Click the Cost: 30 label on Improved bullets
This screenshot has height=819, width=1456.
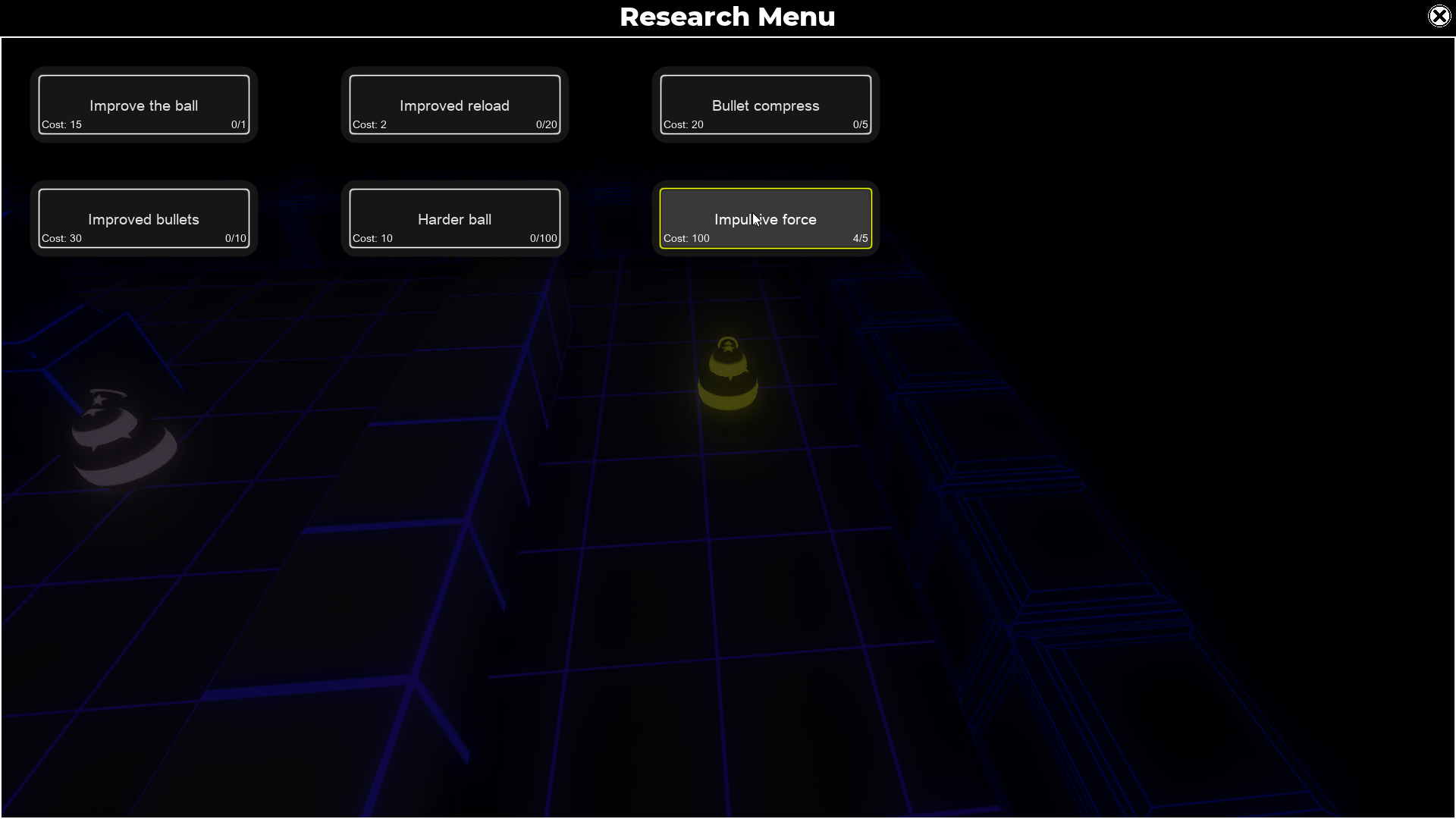pos(61,238)
